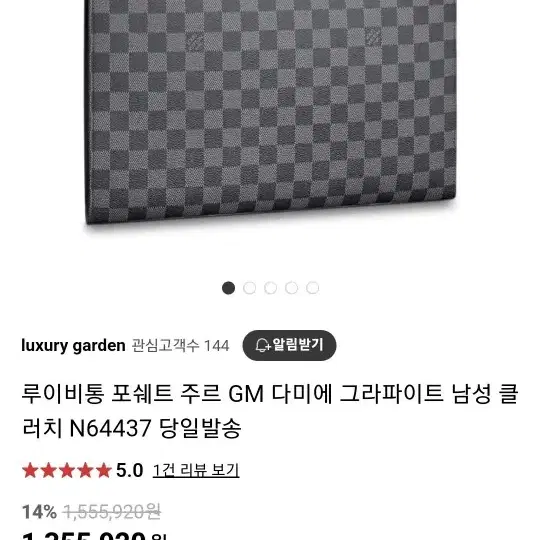The width and height of the screenshot is (540, 540).
Task: Click the N64437 model number text
Action: (110, 428)
